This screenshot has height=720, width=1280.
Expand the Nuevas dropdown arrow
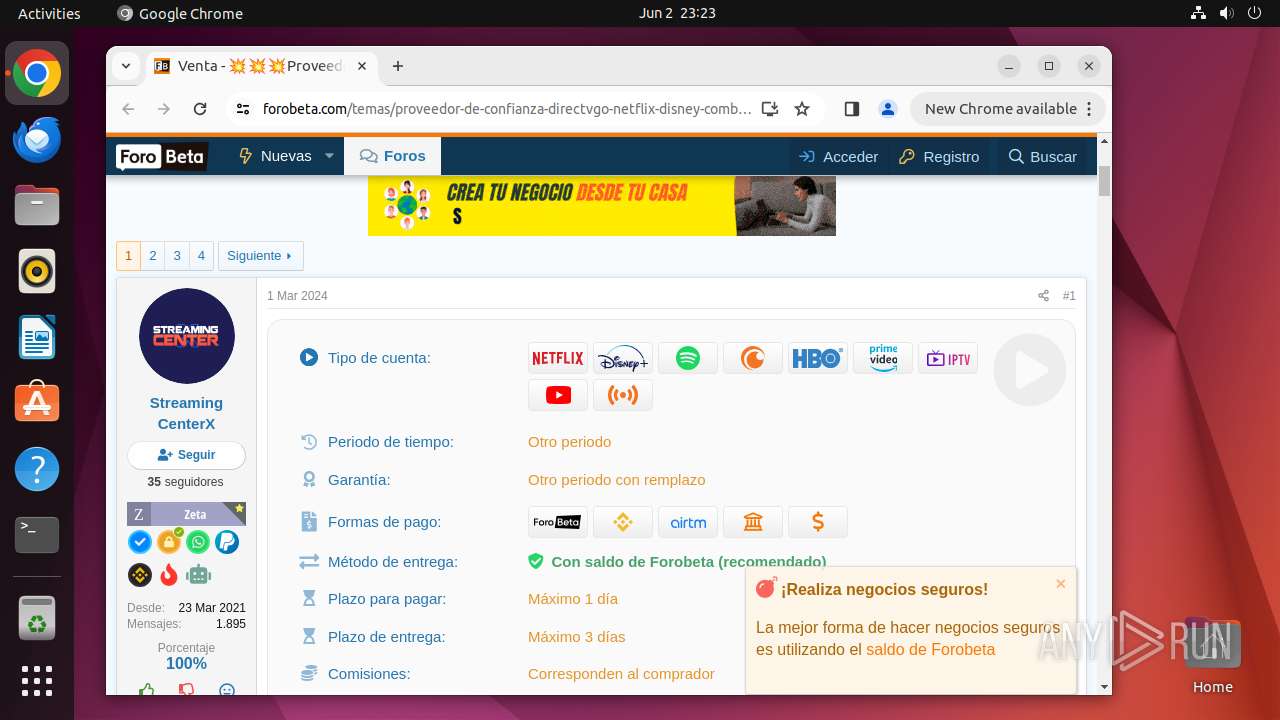coord(329,156)
